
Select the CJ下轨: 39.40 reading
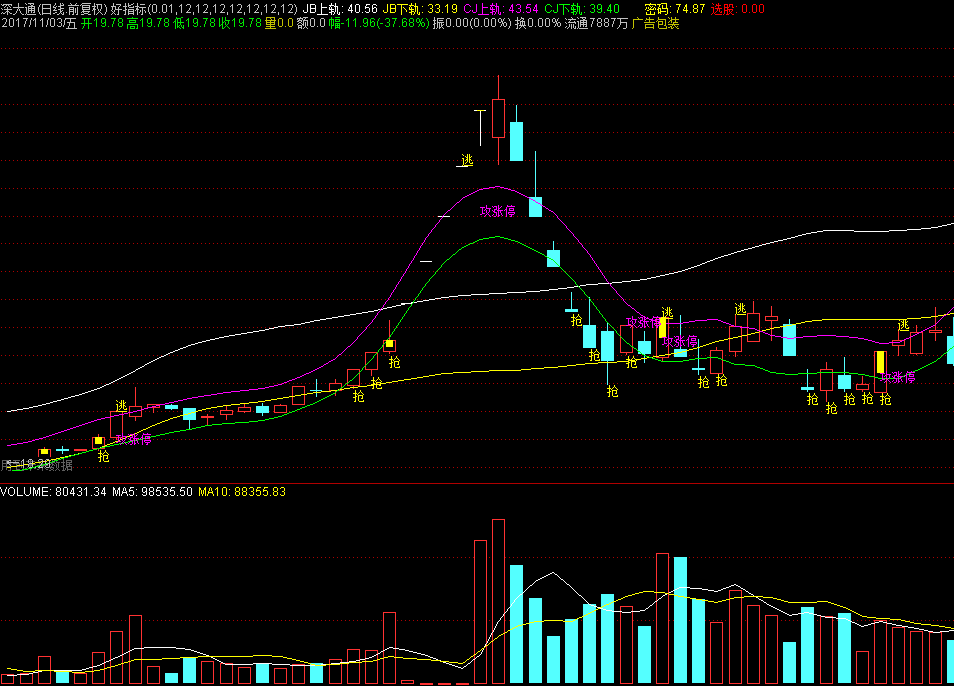tap(582, 9)
